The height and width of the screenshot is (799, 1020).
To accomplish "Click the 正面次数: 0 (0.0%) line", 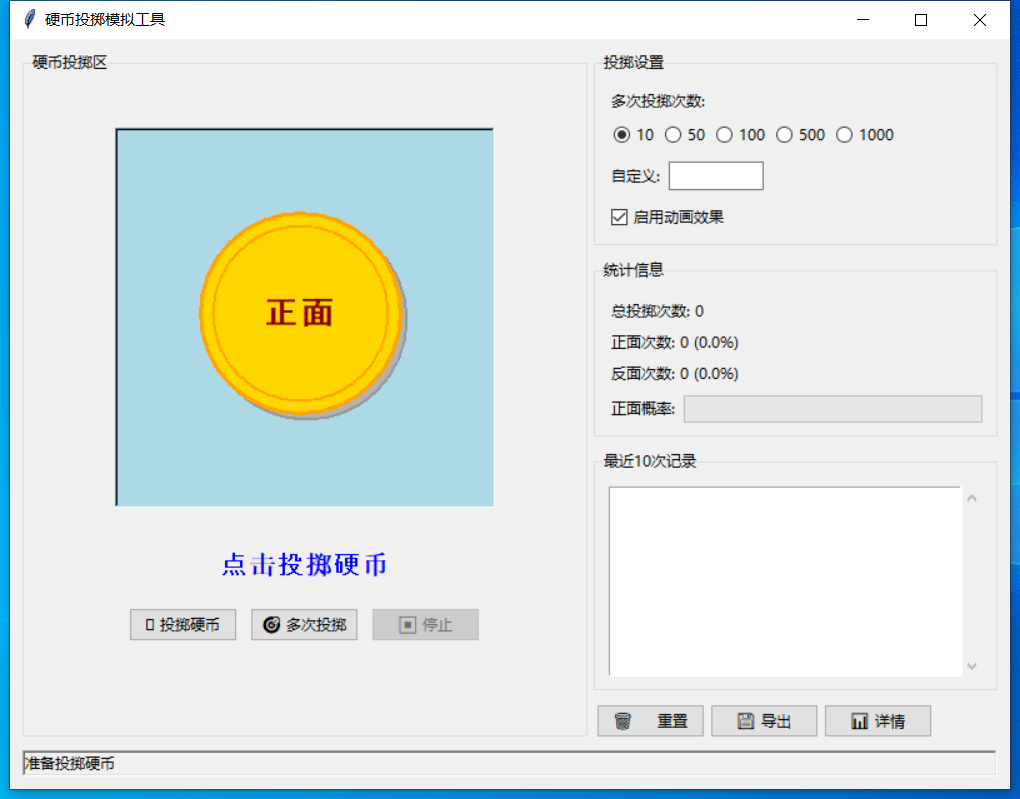I will pos(675,342).
